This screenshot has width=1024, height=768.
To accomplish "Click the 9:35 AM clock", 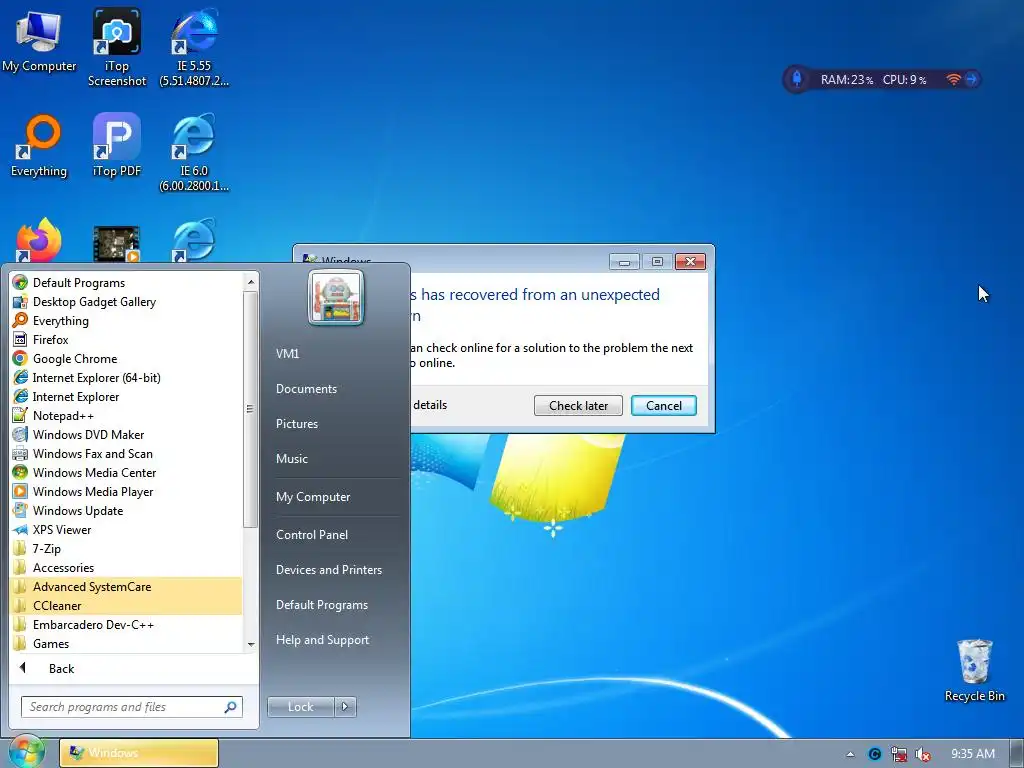I will (x=973, y=754).
